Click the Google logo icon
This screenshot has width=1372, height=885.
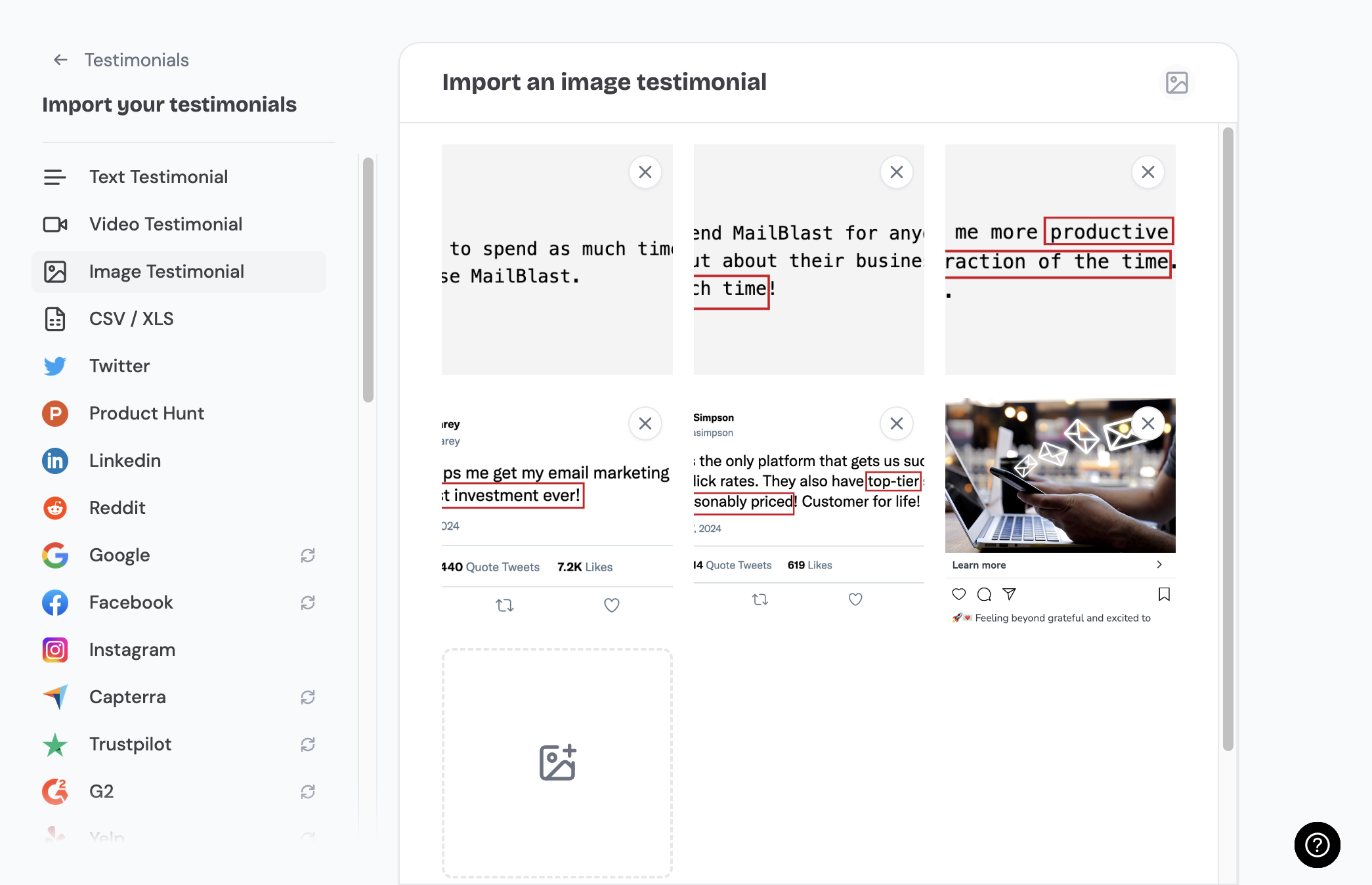(55, 555)
